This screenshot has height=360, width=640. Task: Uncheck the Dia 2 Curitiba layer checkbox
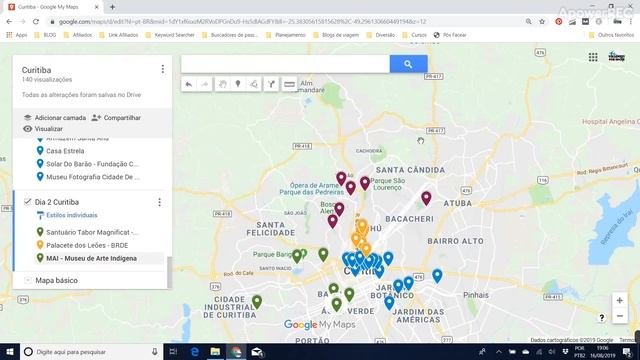click(x=27, y=202)
